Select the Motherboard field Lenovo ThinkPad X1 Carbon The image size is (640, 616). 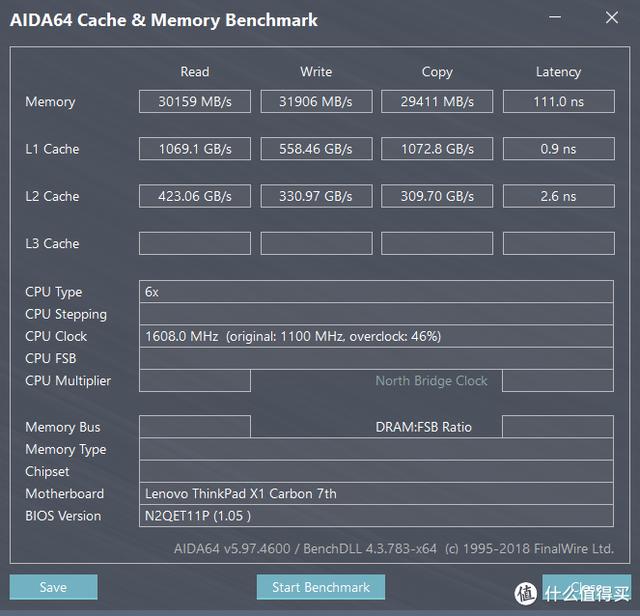pos(376,493)
